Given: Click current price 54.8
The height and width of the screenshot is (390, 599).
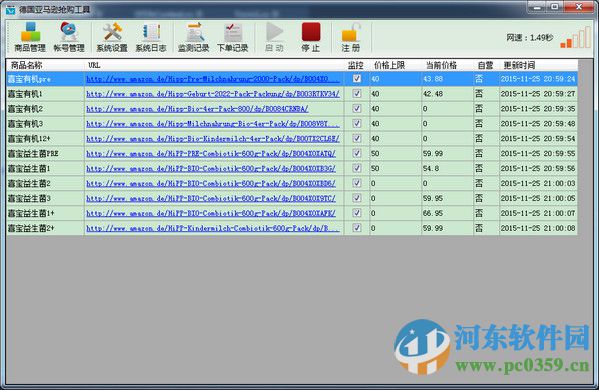Looking at the screenshot, I should tap(431, 168).
